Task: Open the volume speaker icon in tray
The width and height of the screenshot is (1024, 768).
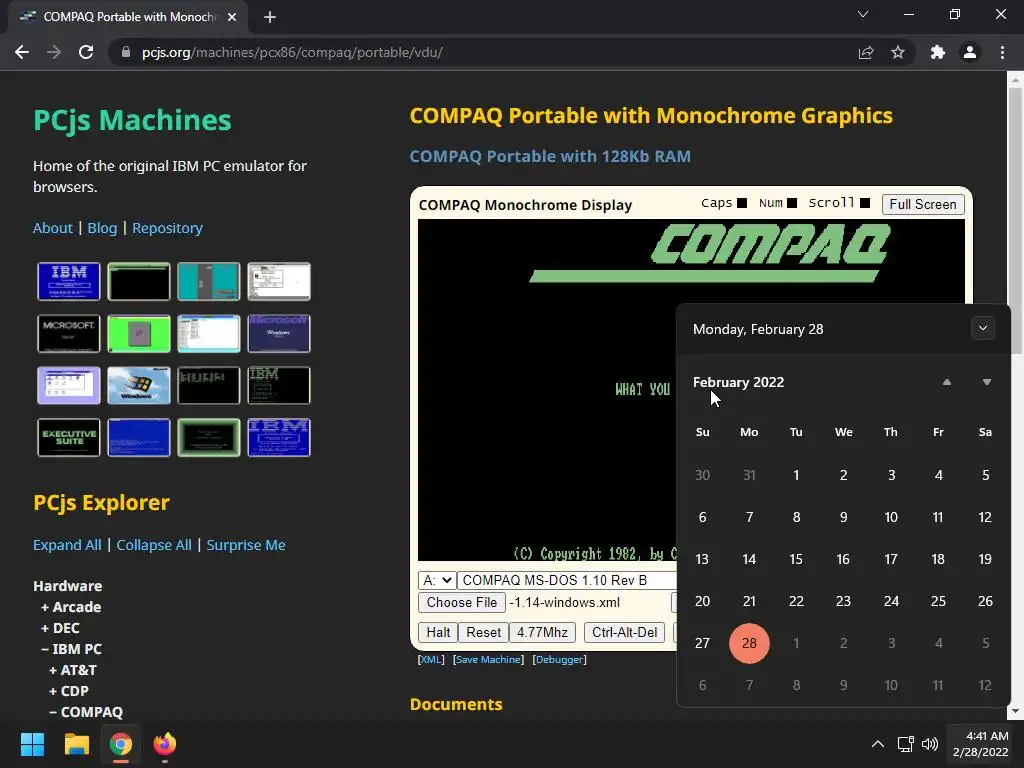Action: pyautogui.click(x=929, y=744)
